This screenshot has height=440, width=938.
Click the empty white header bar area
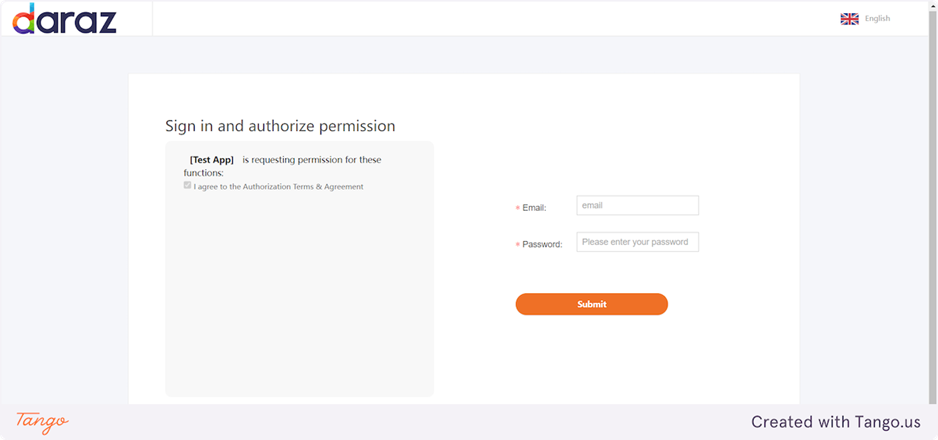[x=500, y=18]
